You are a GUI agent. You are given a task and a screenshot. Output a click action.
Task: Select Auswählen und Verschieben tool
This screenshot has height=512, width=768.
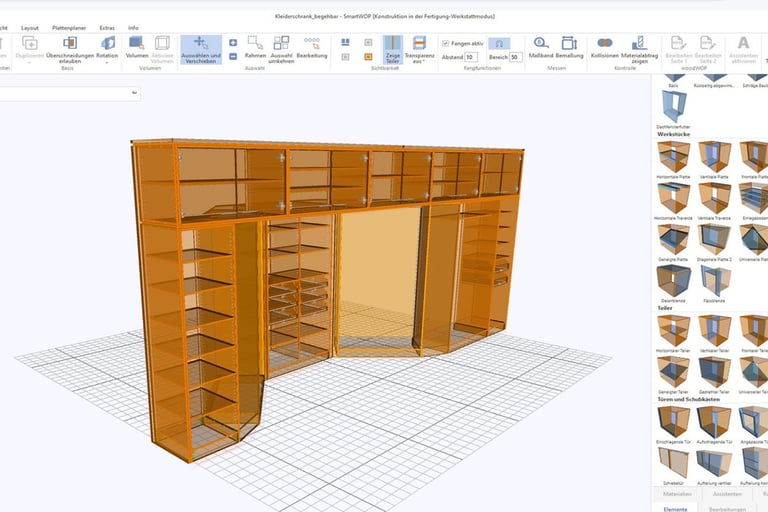pyautogui.click(x=201, y=49)
